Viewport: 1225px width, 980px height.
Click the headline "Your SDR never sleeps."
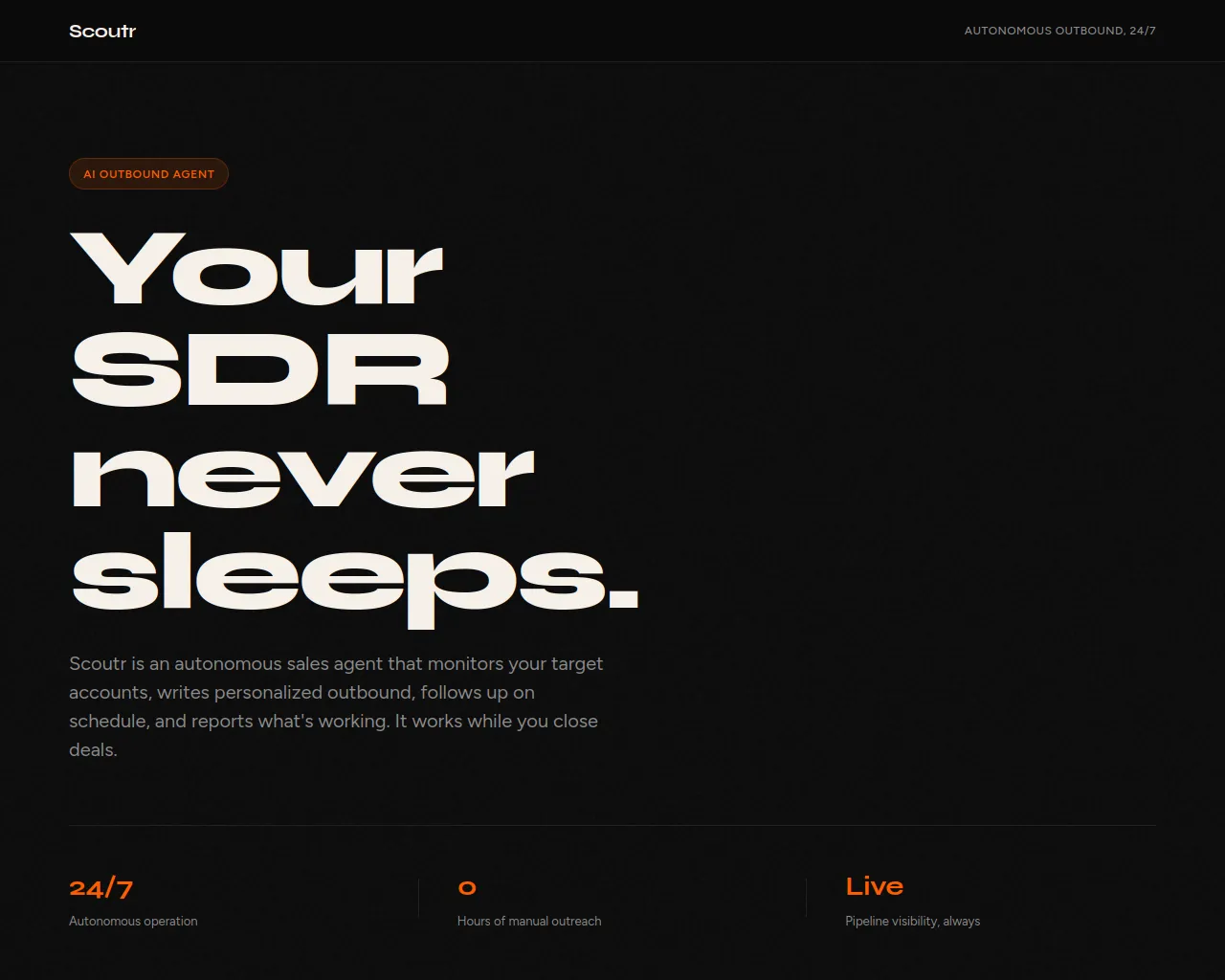(354, 429)
